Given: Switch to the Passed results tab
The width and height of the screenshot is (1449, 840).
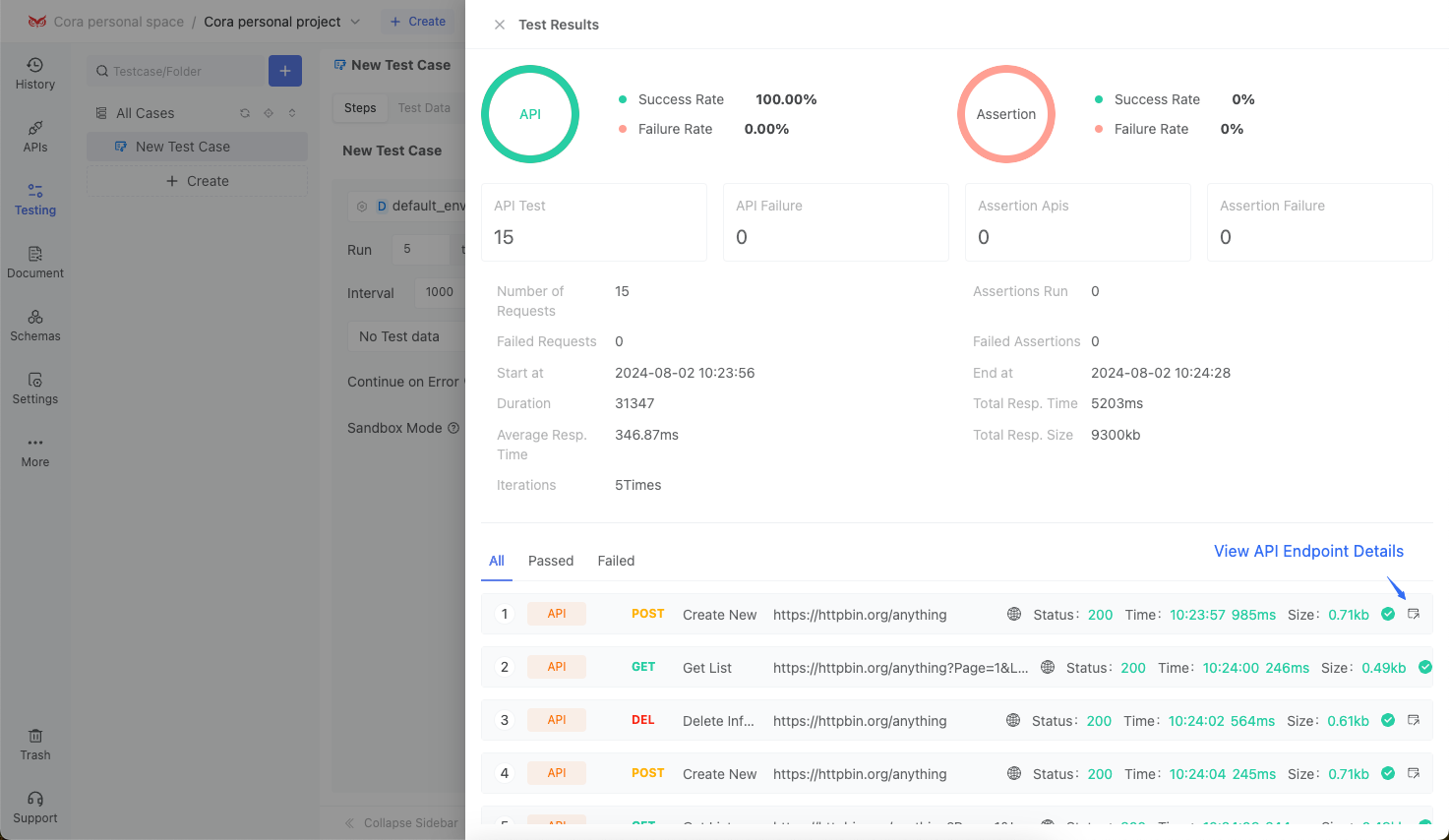Looking at the screenshot, I should [x=551, y=561].
